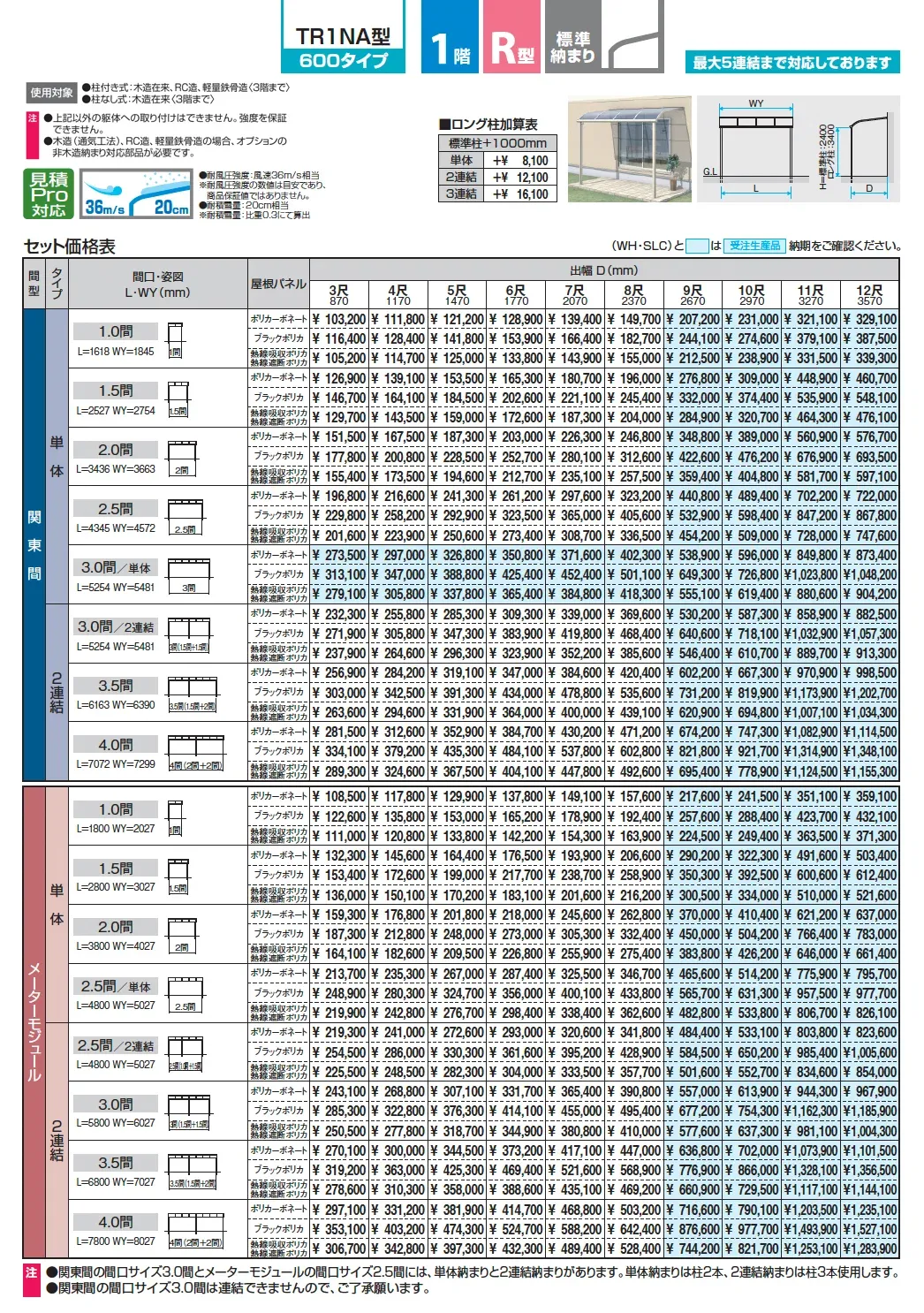Click the セット価格表 heading
Viewport: 924px width, 1313px height.
[x=70, y=247]
